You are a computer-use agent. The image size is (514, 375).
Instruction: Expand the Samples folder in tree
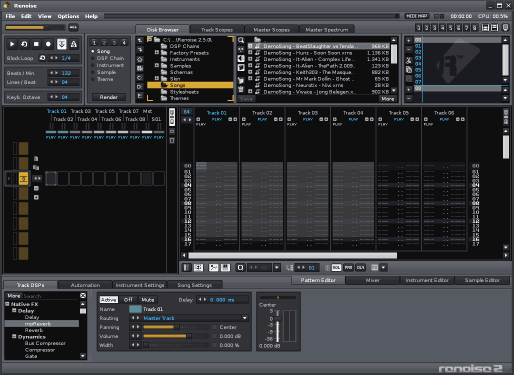pos(157,66)
